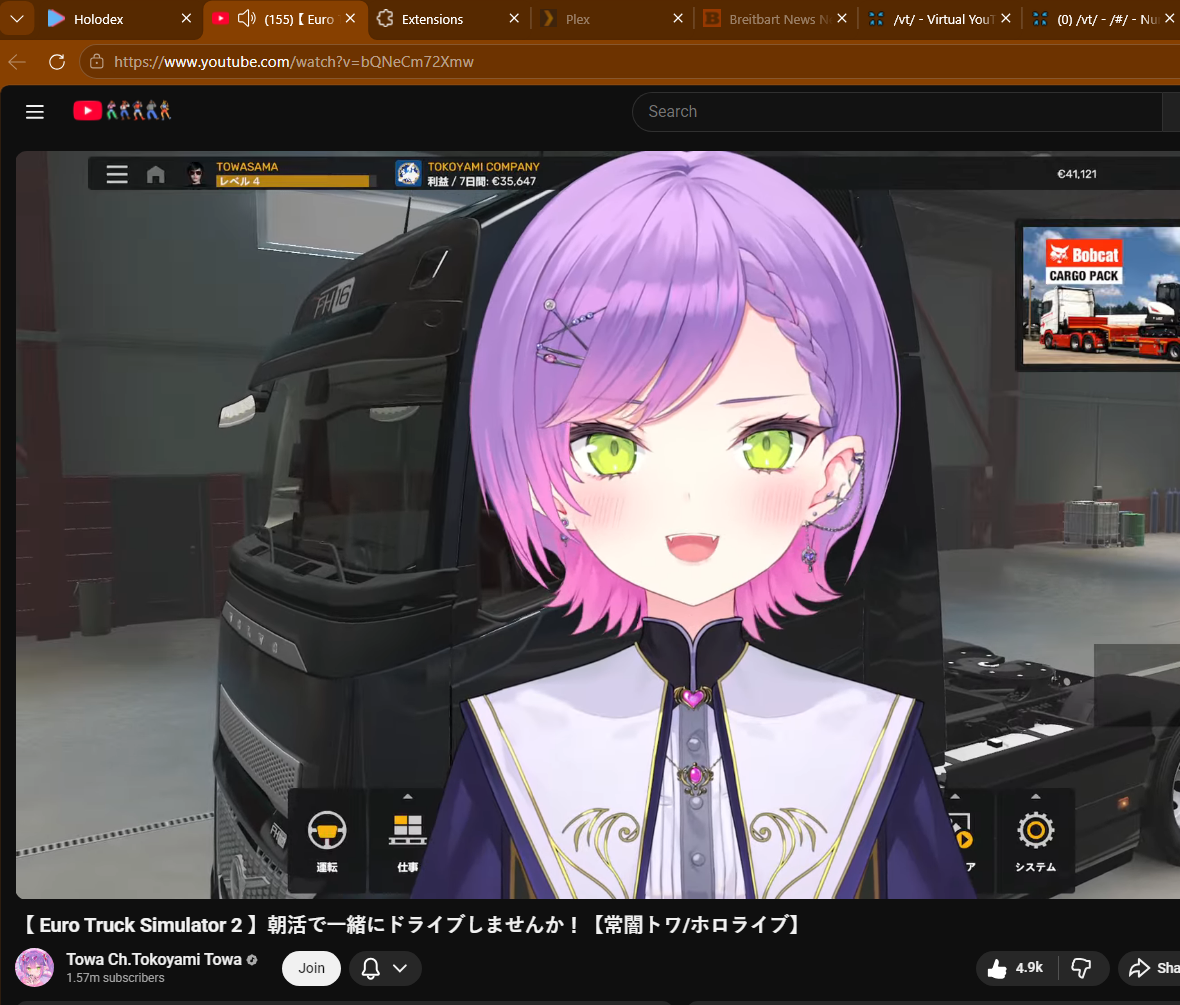Select the steering wheel drive icon
Image resolution: width=1180 pixels, height=1005 pixels.
tap(327, 831)
